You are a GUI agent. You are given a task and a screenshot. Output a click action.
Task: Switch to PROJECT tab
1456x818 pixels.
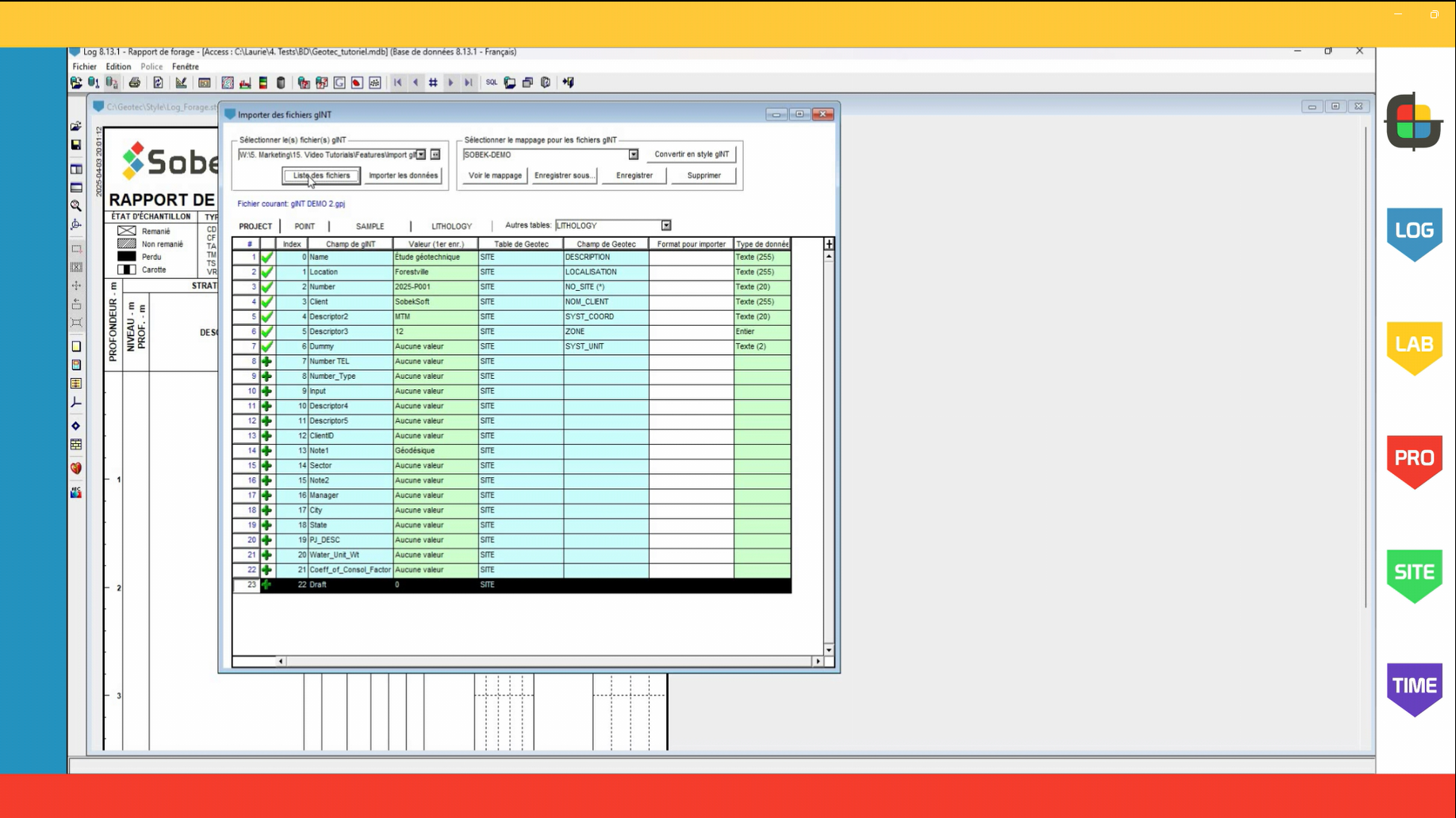click(255, 227)
